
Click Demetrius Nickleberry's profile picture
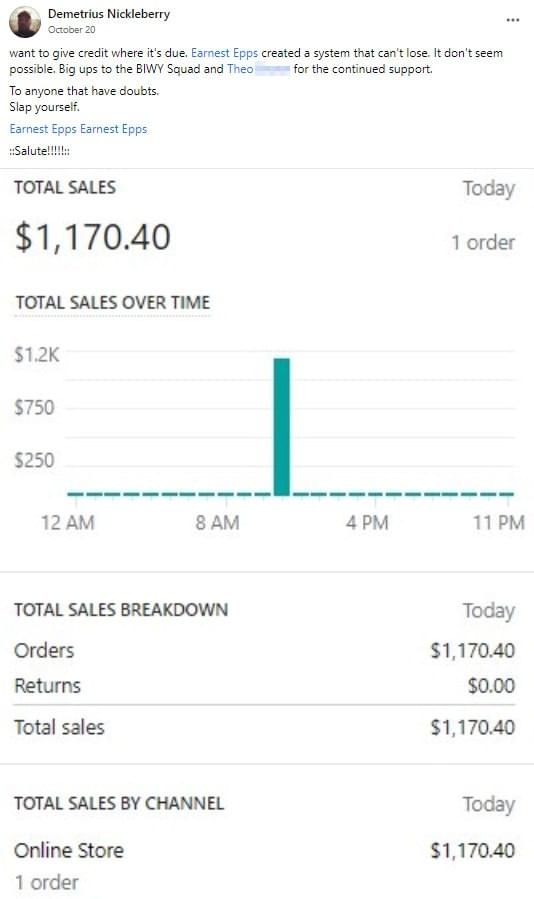pos(25,21)
